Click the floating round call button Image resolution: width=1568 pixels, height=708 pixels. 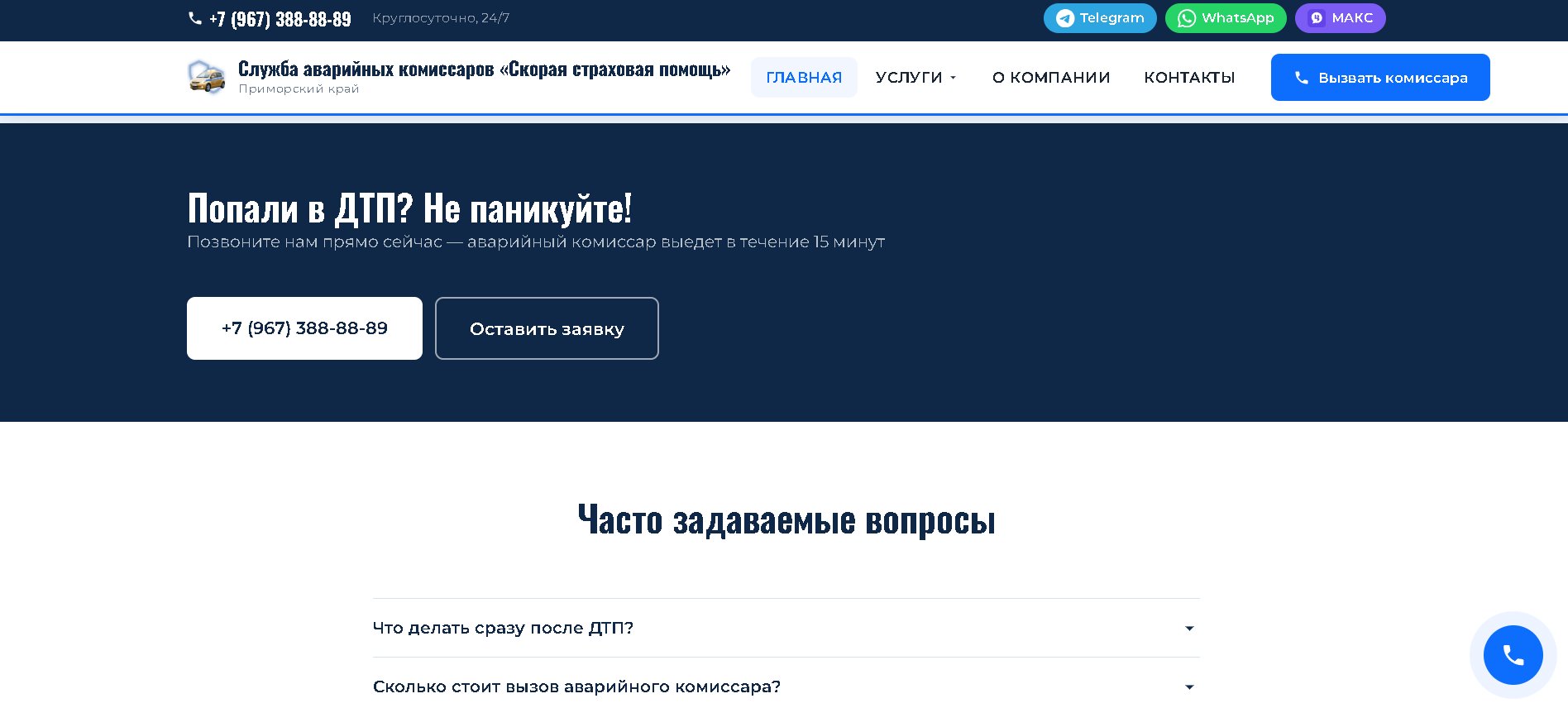(1513, 655)
